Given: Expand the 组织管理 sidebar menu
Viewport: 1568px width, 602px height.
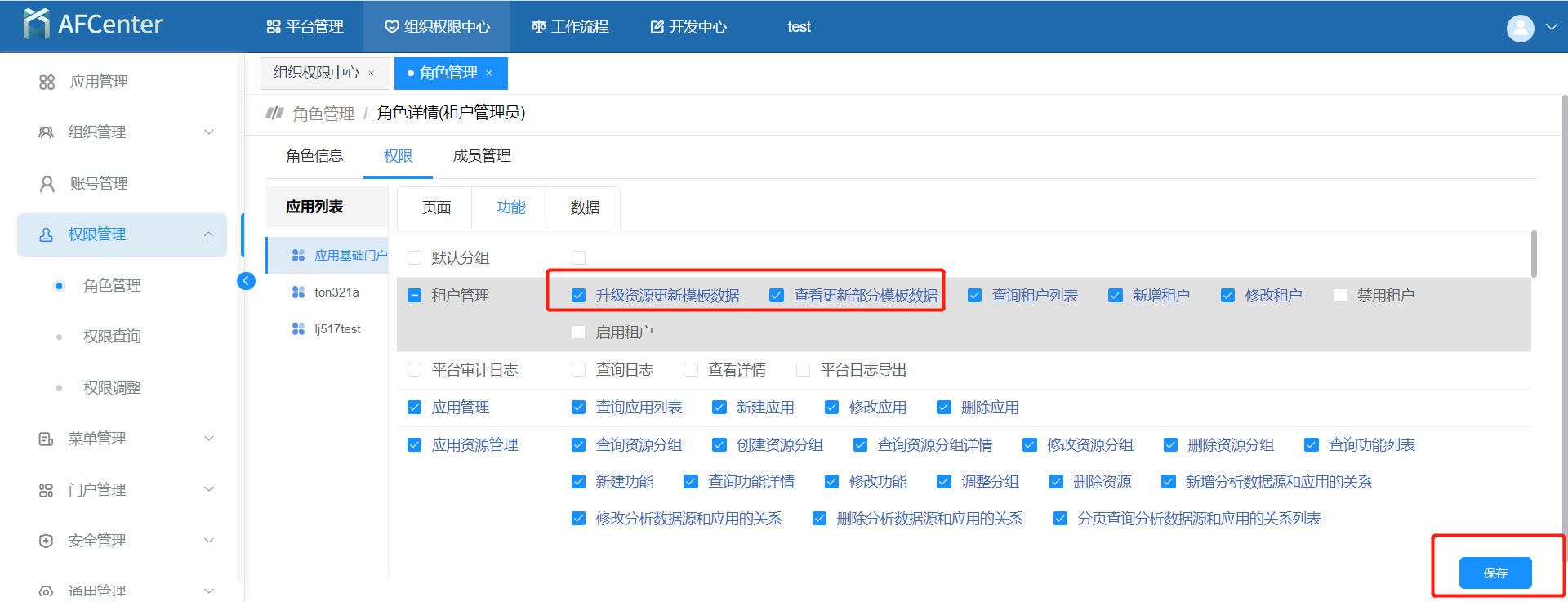Looking at the screenshot, I should click(208, 132).
